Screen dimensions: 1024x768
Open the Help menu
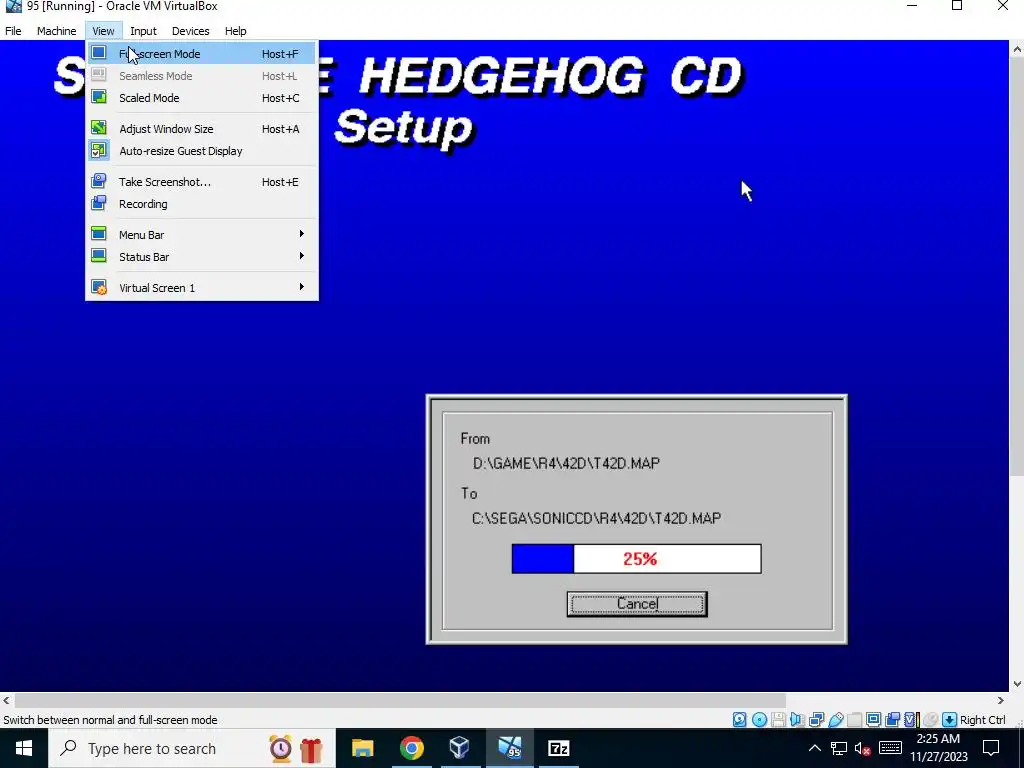coord(235,31)
